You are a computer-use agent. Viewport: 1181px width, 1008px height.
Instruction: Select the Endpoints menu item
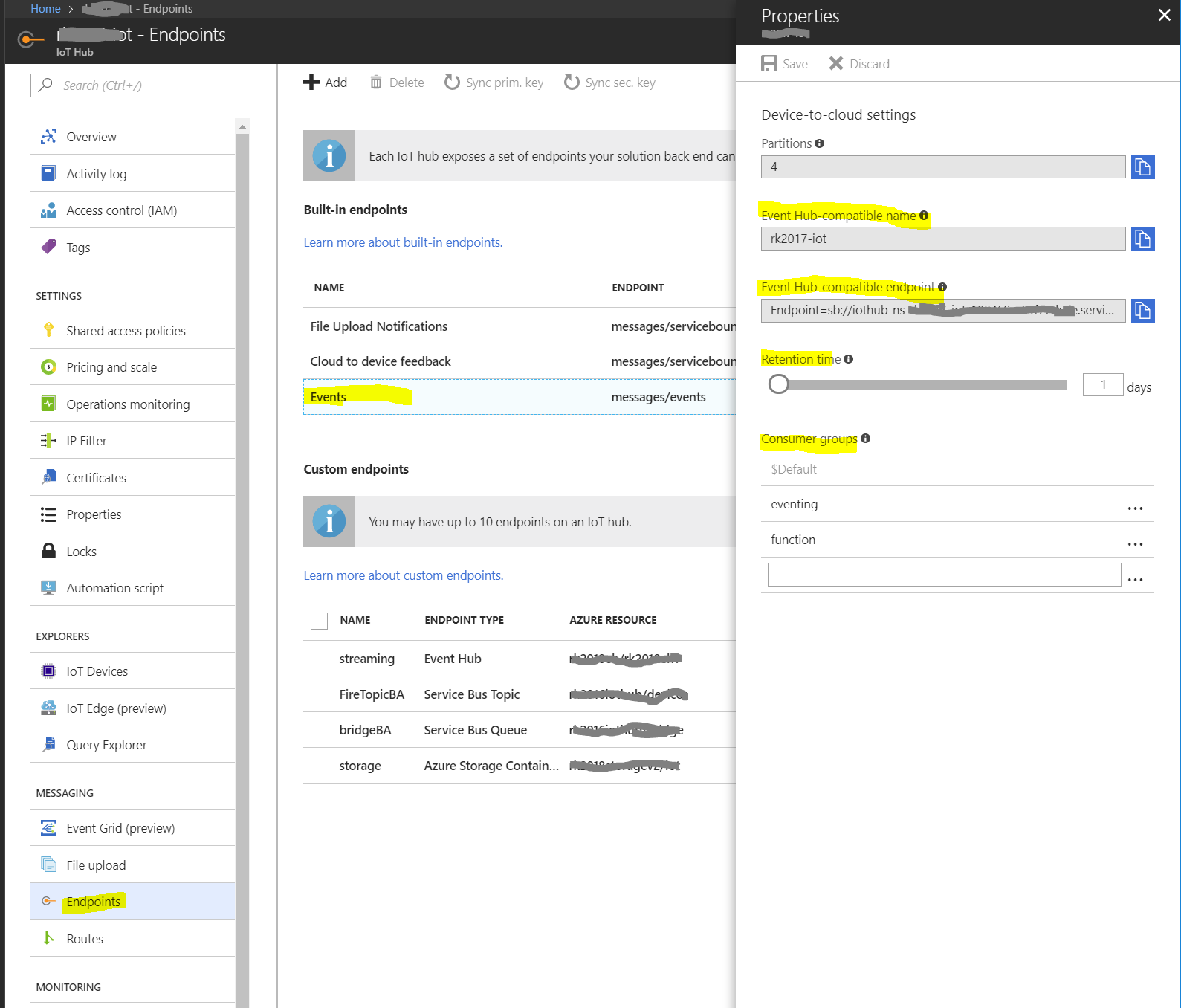132,902
